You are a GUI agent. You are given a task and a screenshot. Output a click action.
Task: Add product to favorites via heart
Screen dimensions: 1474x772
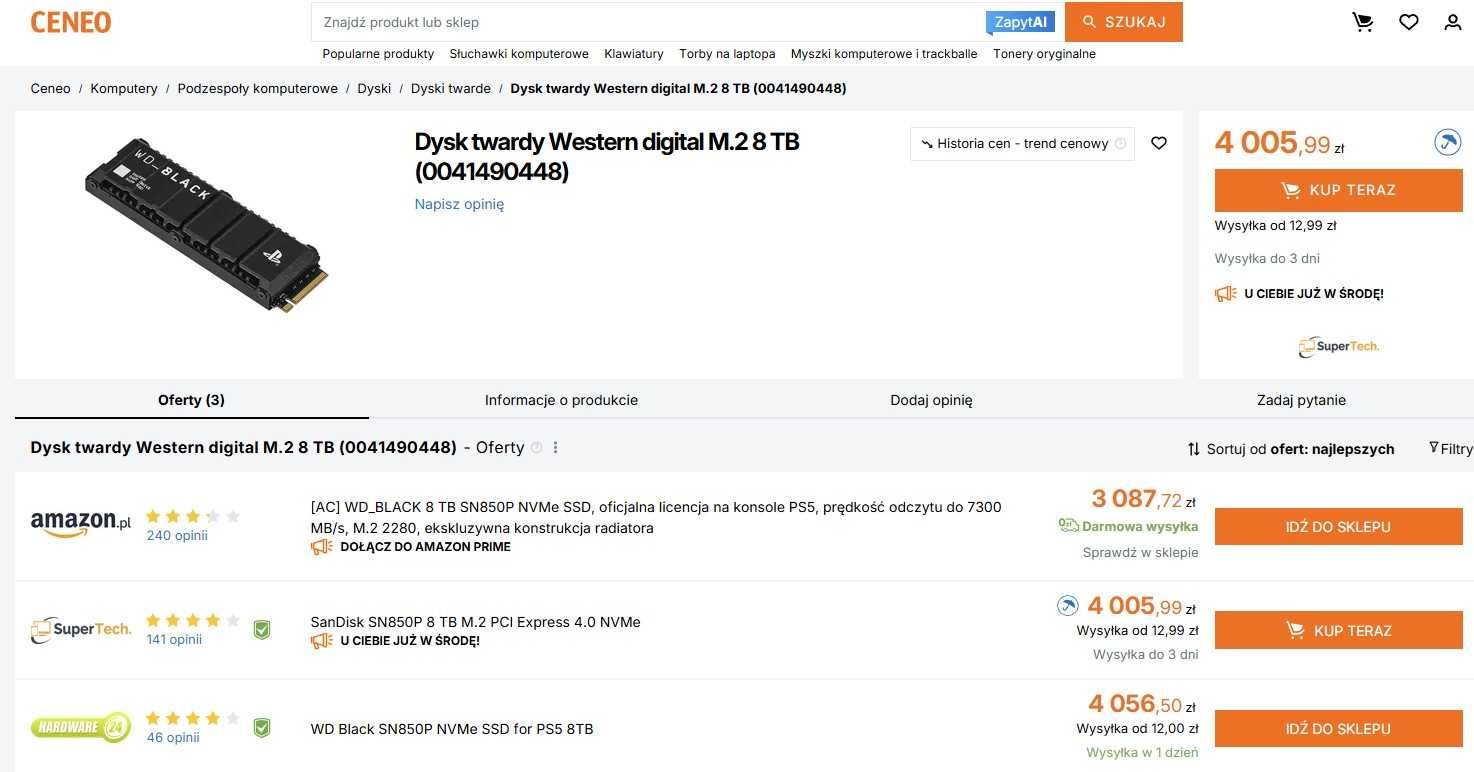[1159, 143]
